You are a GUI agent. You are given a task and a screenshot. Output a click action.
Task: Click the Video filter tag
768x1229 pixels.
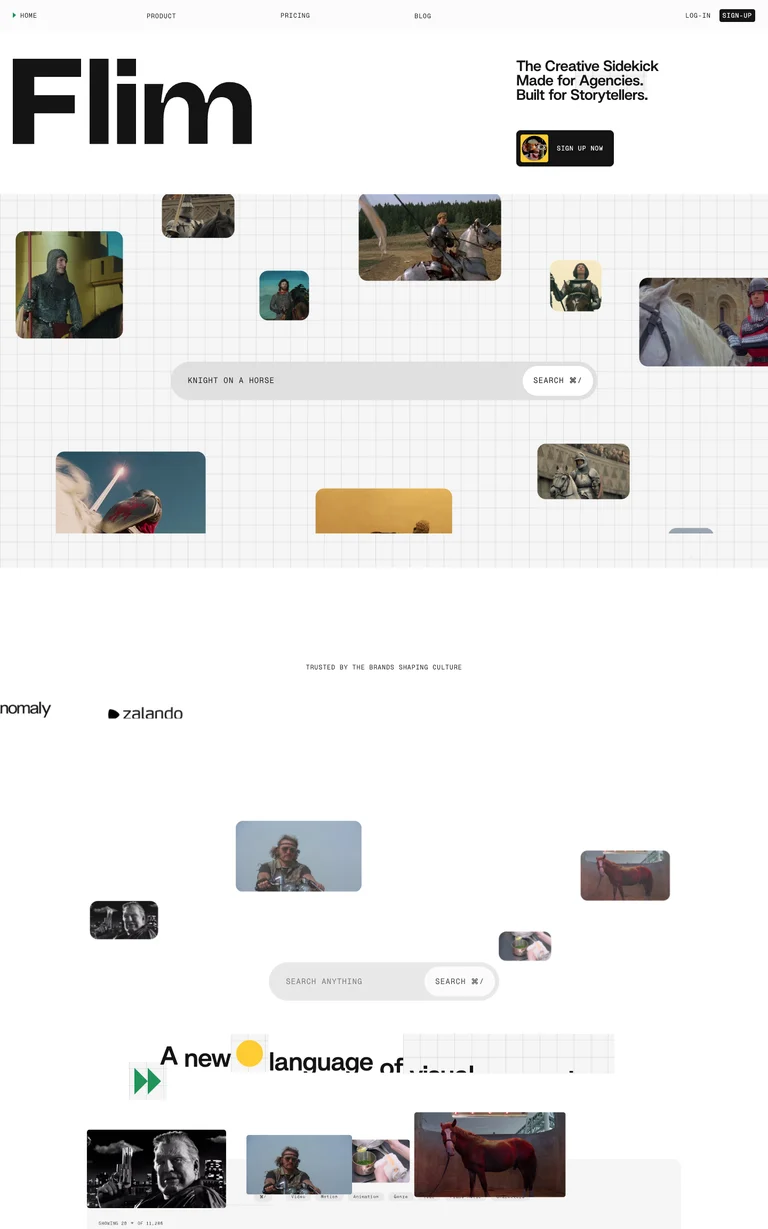pos(298,1197)
